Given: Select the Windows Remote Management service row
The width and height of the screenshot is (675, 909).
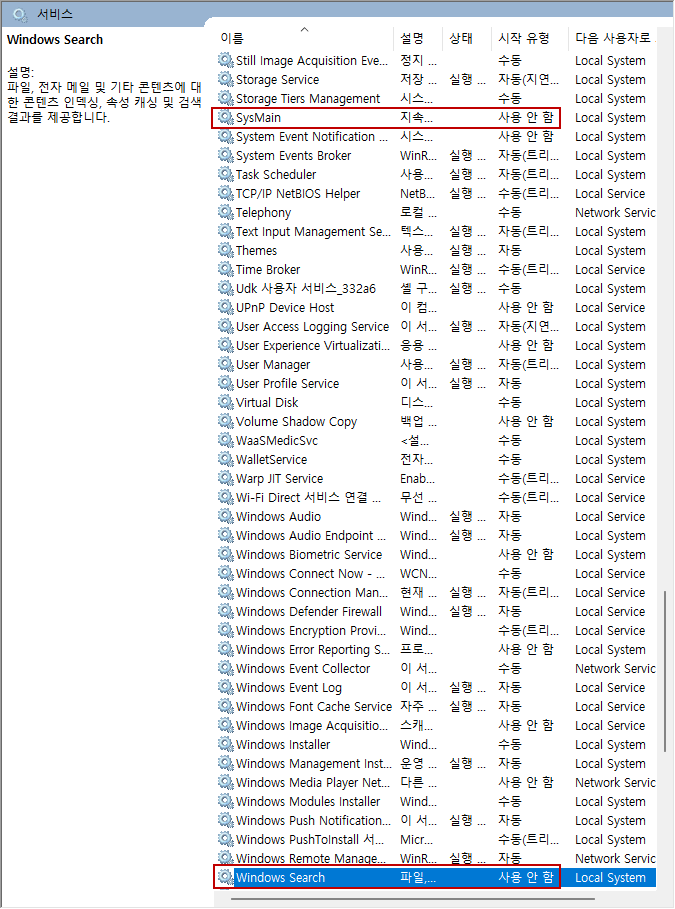Looking at the screenshot, I should (x=437, y=858).
